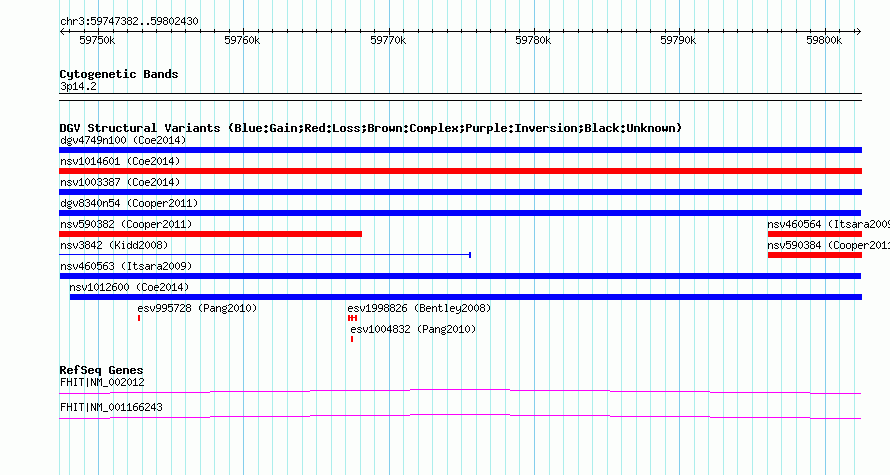Open variant label dgv4749n100 (Coe2014)
Screen dimensions: 890x475
click(x=123, y=140)
